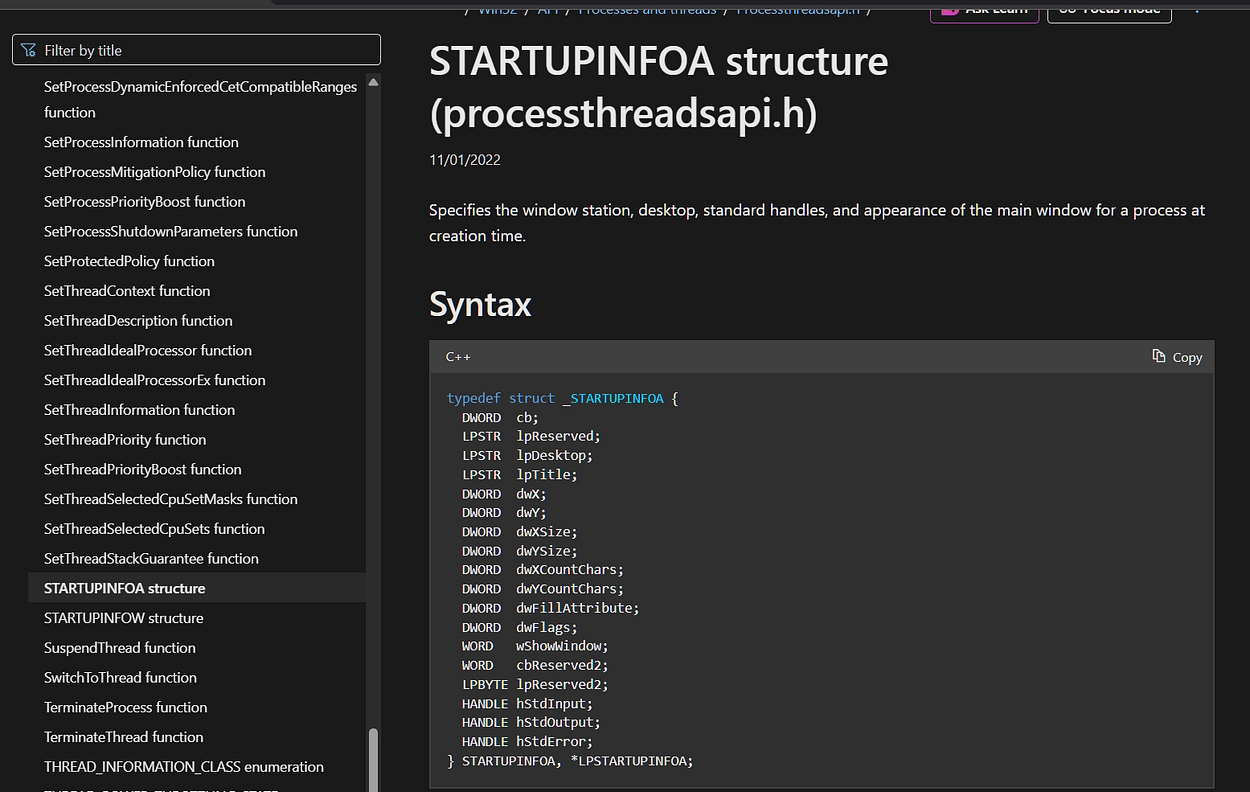
Task: Open SetThreadIdealProcessorEx function
Action: (x=155, y=380)
